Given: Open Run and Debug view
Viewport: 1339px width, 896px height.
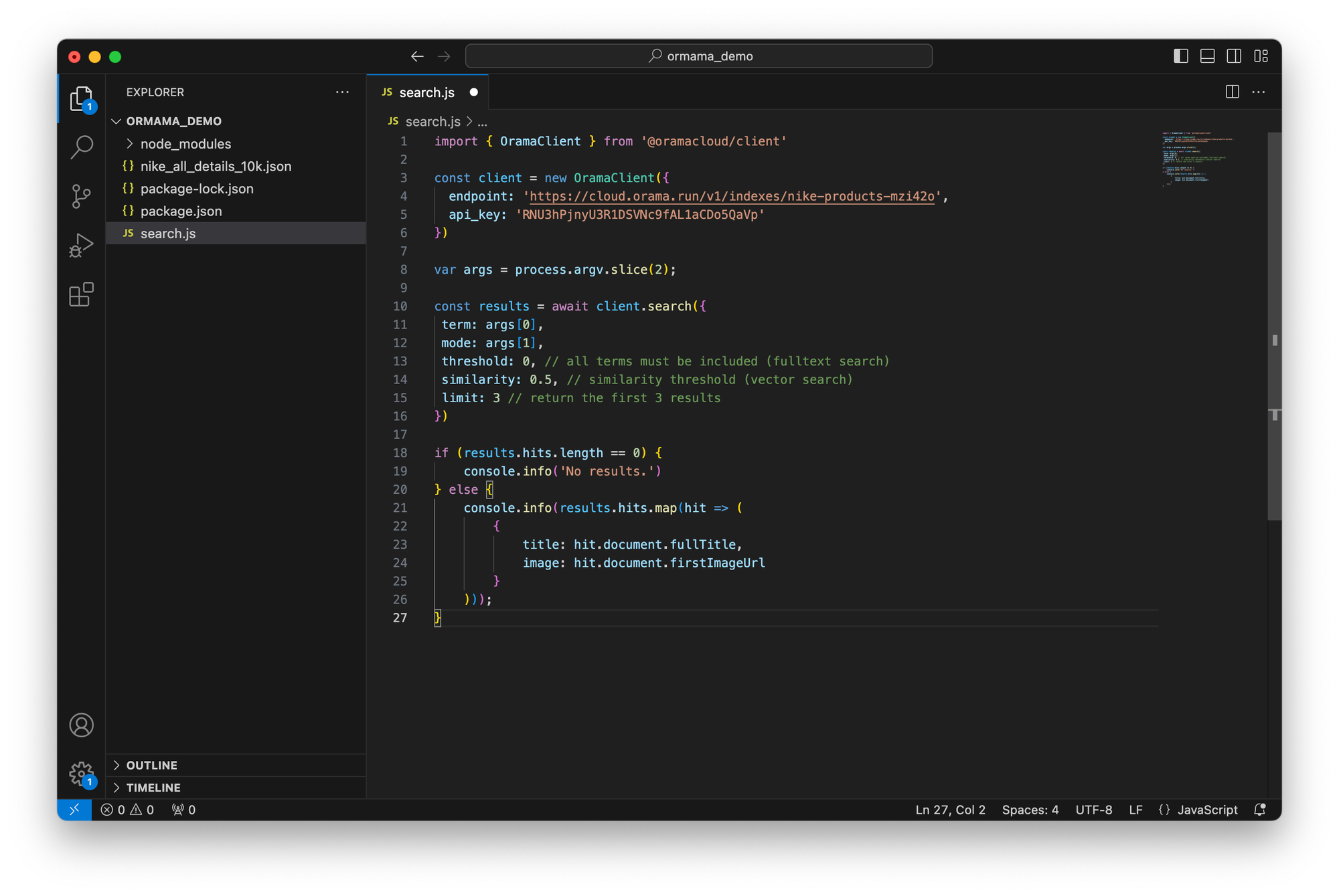Looking at the screenshot, I should pos(82,245).
